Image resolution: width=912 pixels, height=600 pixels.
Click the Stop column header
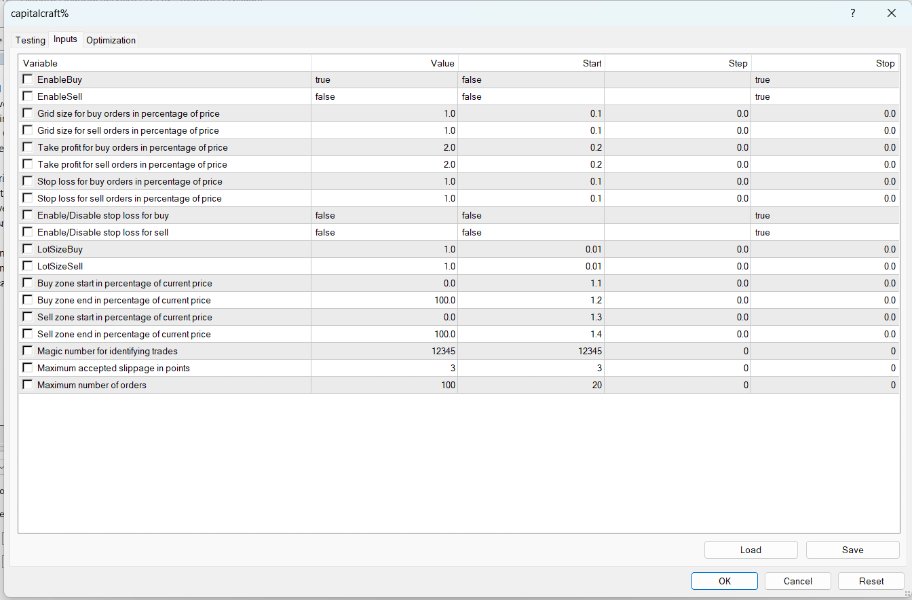tap(825, 63)
